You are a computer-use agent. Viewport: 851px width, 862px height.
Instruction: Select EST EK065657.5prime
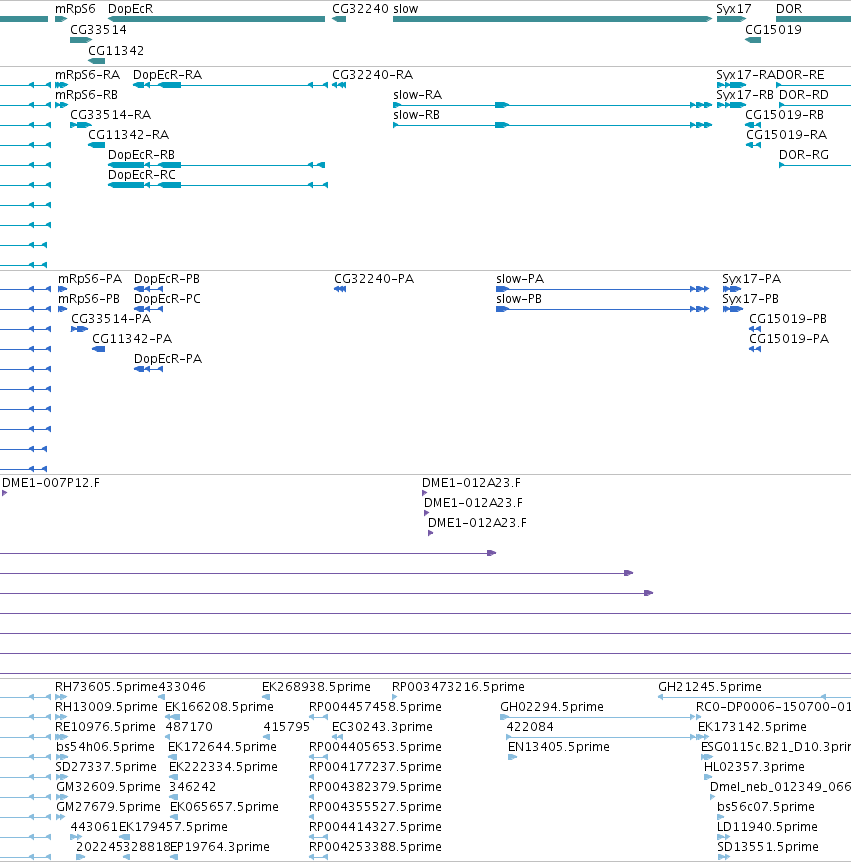click(224, 807)
